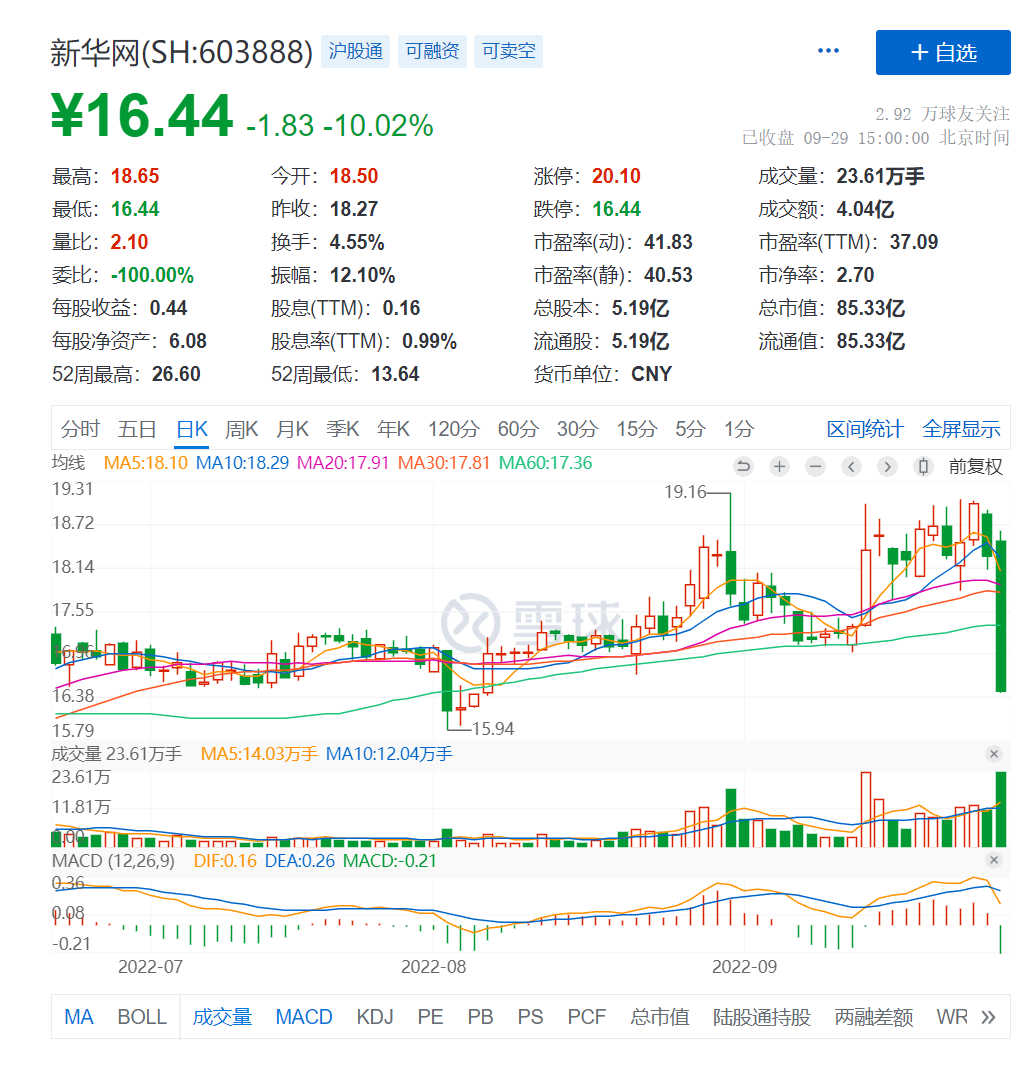Toggle the MACD indicator button
Viewport: 1034px width, 1066px height.
(304, 1017)
